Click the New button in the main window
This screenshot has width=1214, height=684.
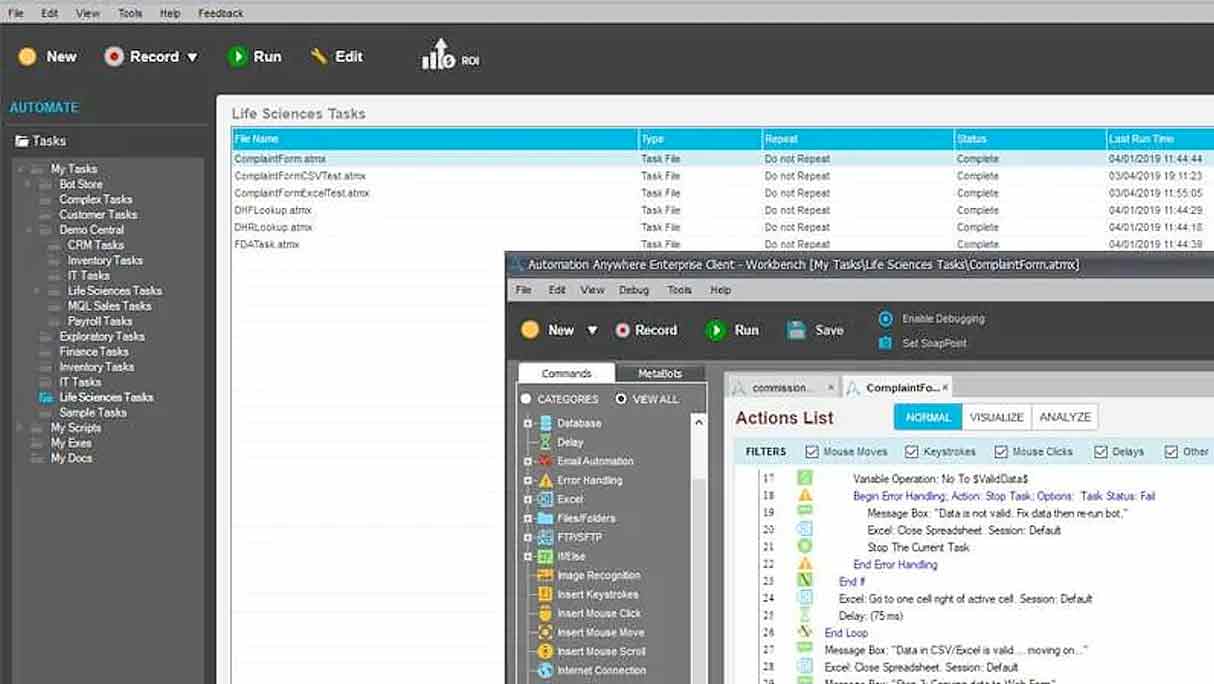[47, 57]
